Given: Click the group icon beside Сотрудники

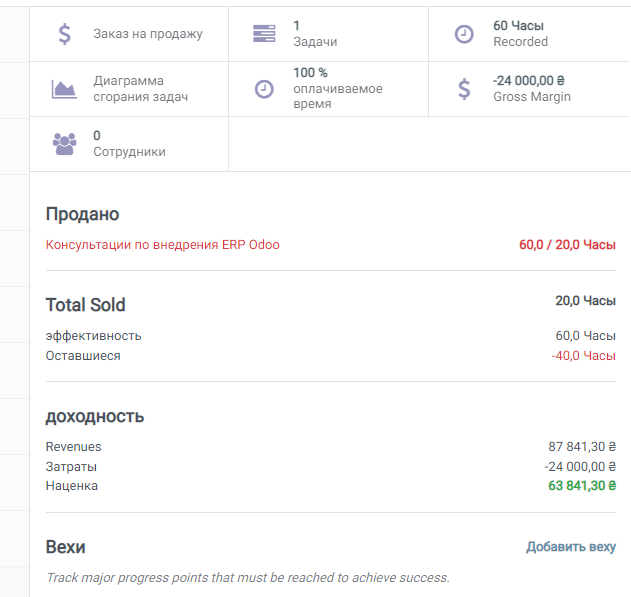Looking at the screenshot, I should coord(64,144).
